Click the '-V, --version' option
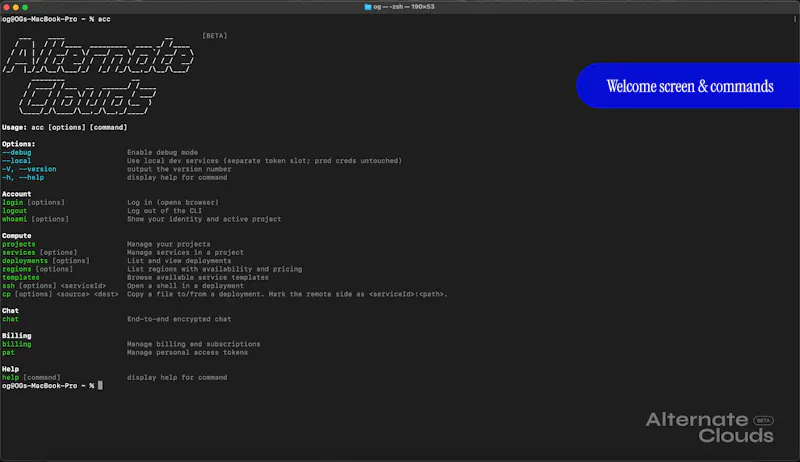800x462 pixels. (29, 169)
